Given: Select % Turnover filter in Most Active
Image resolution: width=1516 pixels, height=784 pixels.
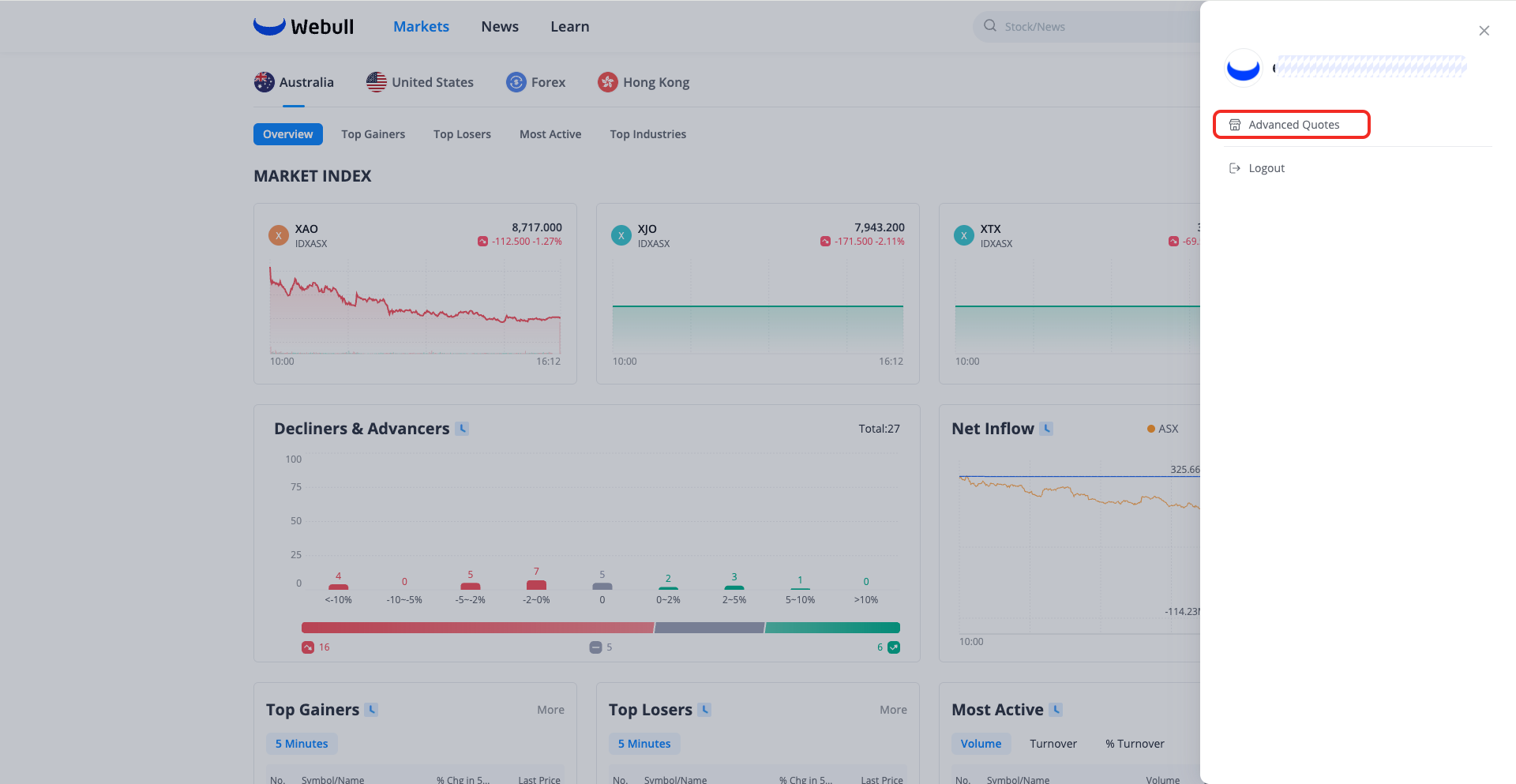Looking at the screenshot, I should tap(1135, 744).
